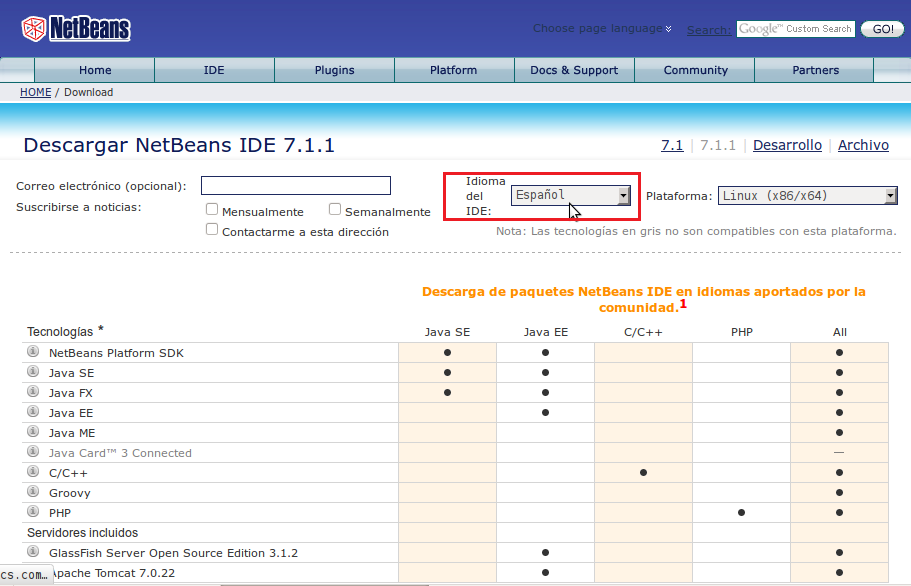Screen dimensions: 911x586
Task: Click the Groovy row label
Action: [70, 493]
